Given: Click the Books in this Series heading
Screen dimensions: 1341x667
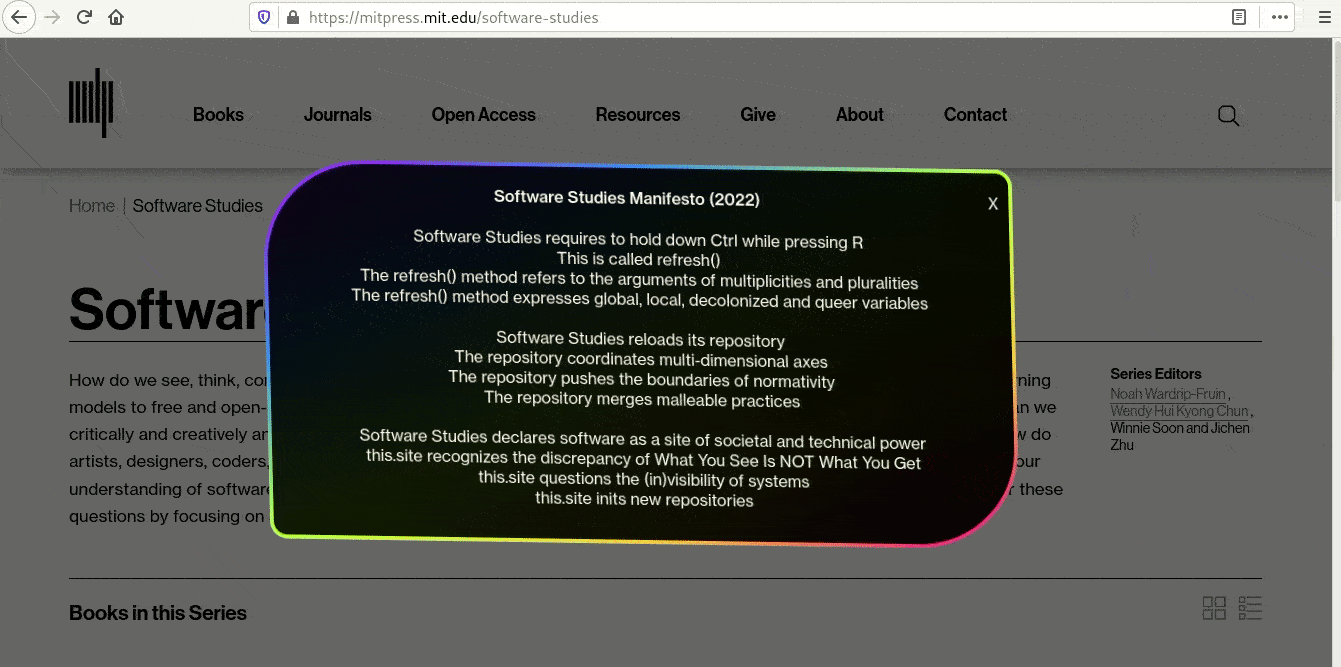Looking at the screenshot, I should coord(158,613).
